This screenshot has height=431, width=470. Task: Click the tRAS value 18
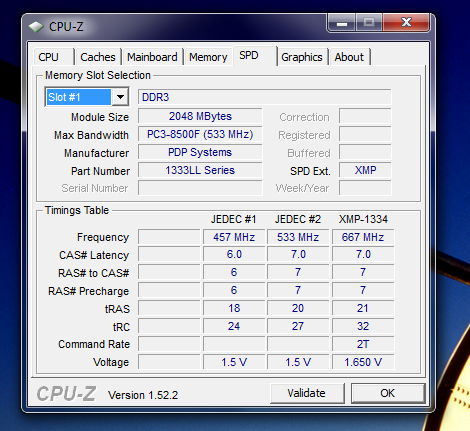(234, 308)
